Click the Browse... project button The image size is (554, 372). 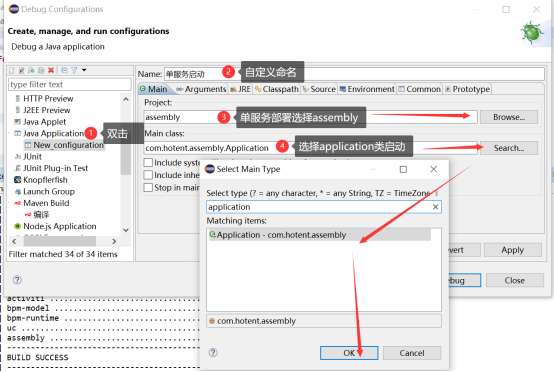pyautogui.click(x=509, y=117)
